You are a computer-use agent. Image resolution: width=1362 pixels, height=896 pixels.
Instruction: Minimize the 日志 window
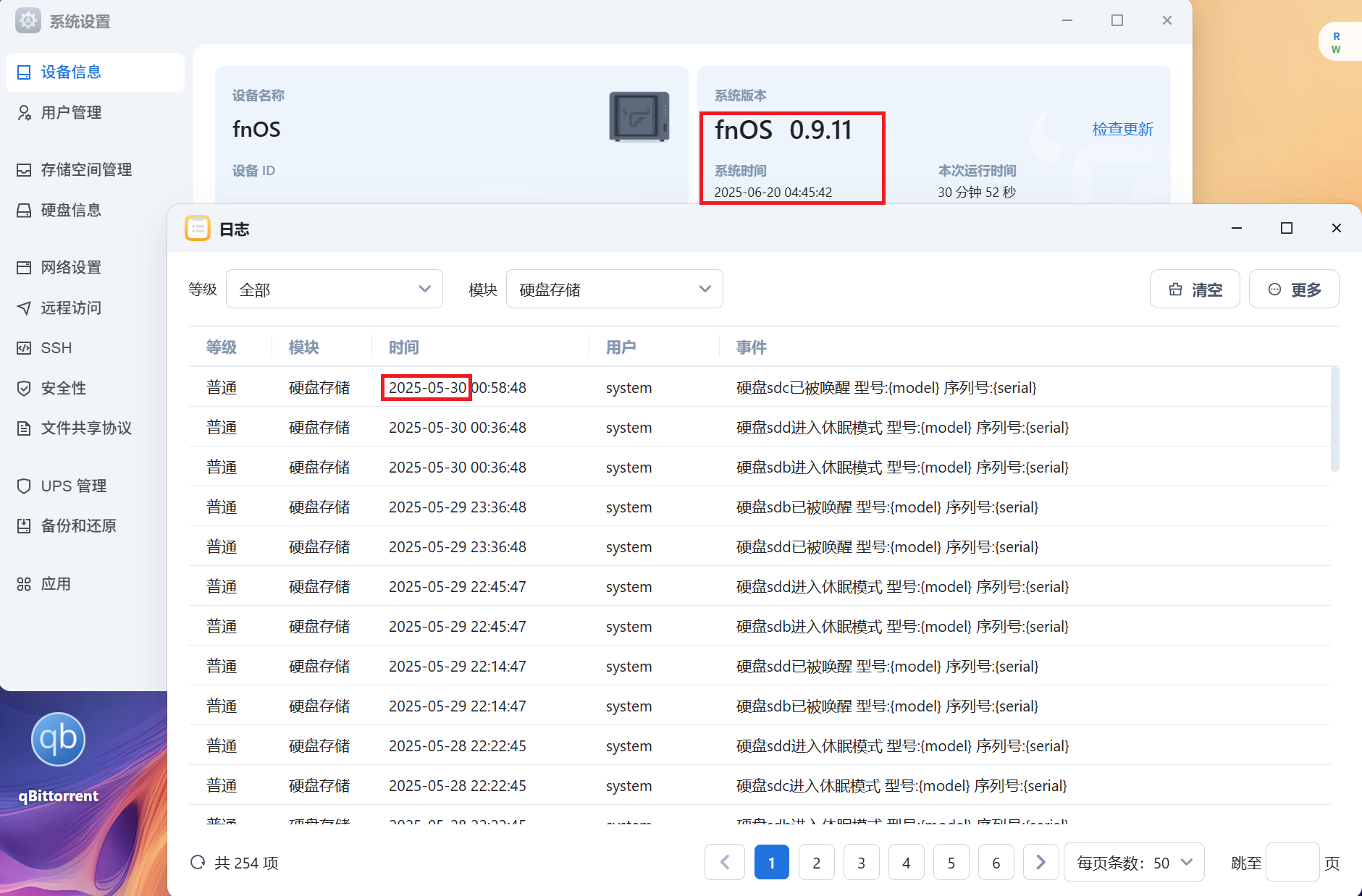point(1237,228)
